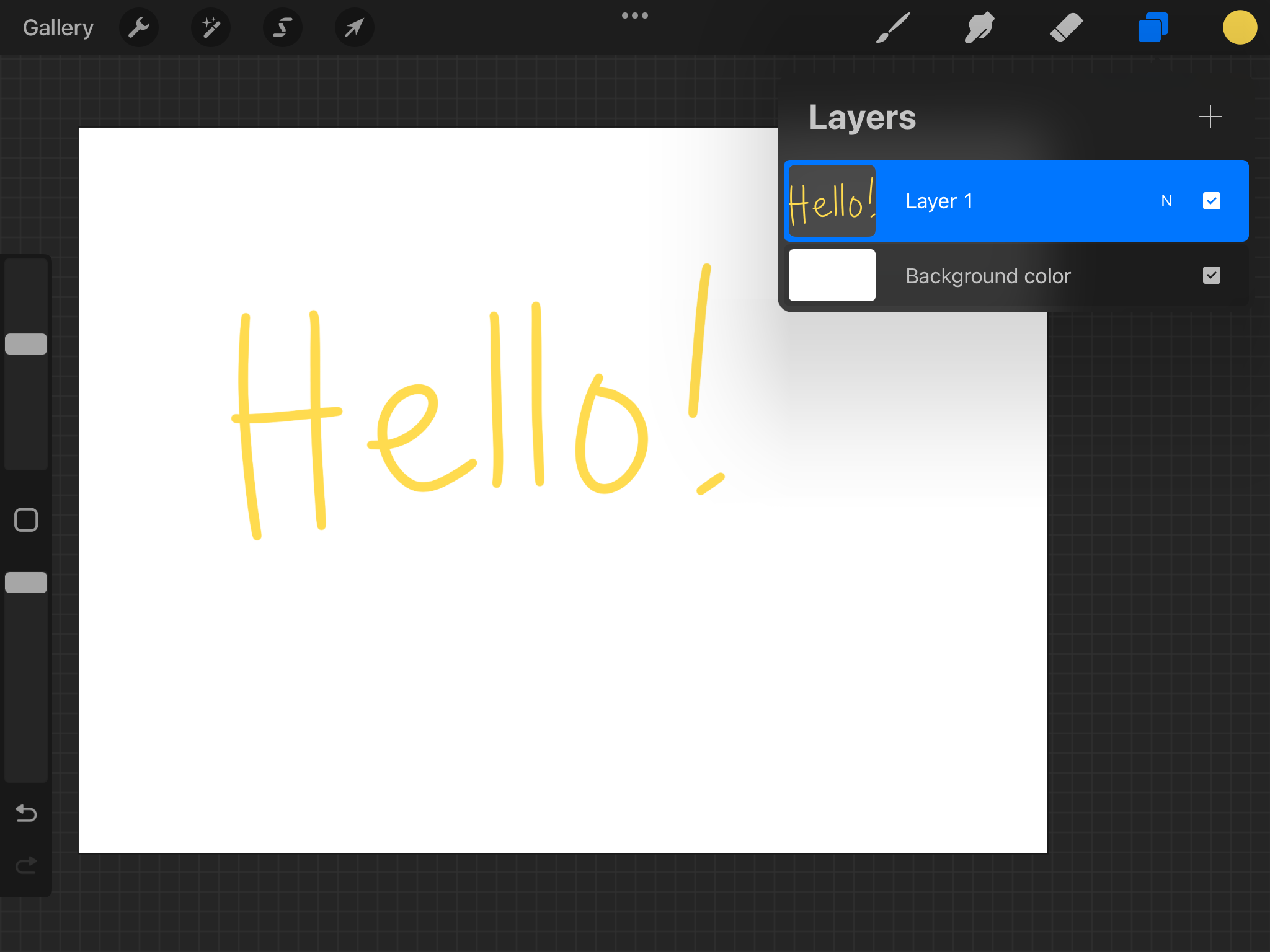The height and width of the screenshot is (952, 1270).
Task: Add a new layer with plus button
Action: point(1210,117)
